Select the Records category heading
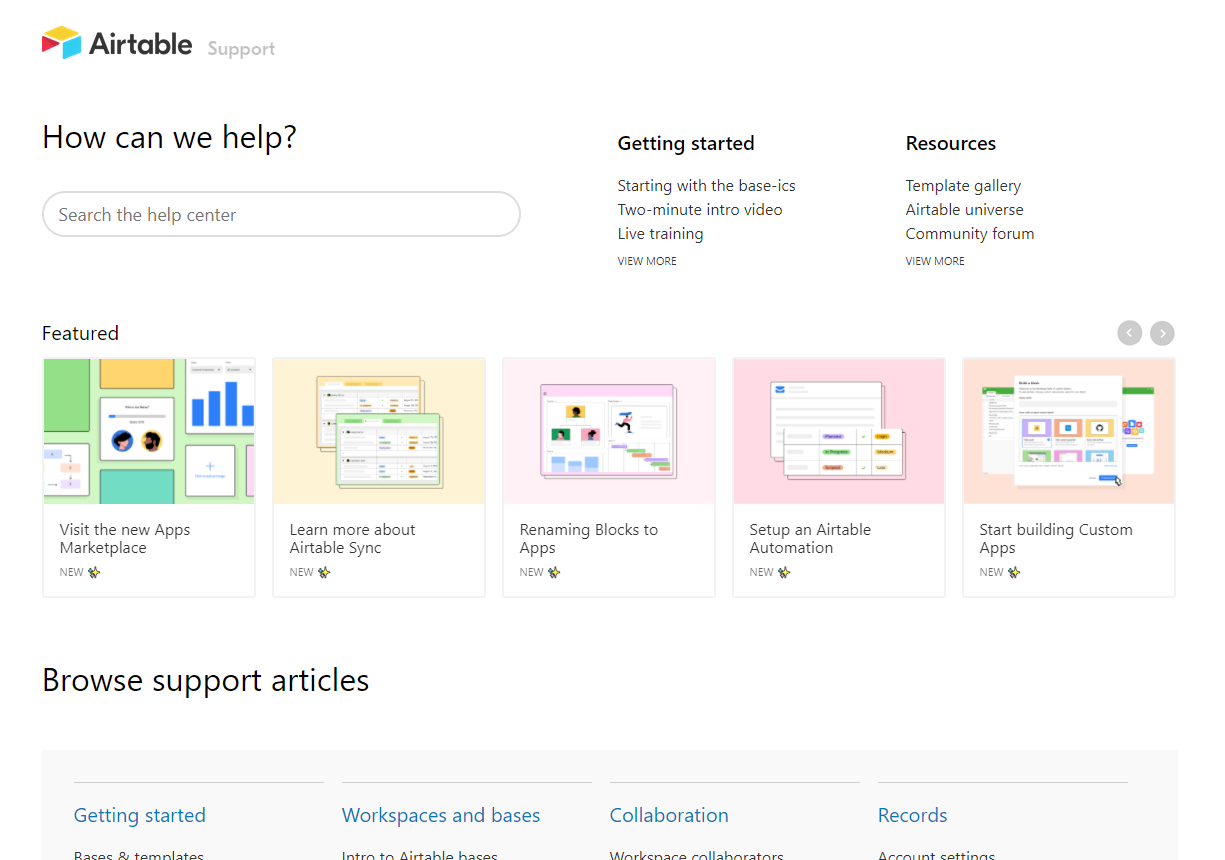 point(912,816)
